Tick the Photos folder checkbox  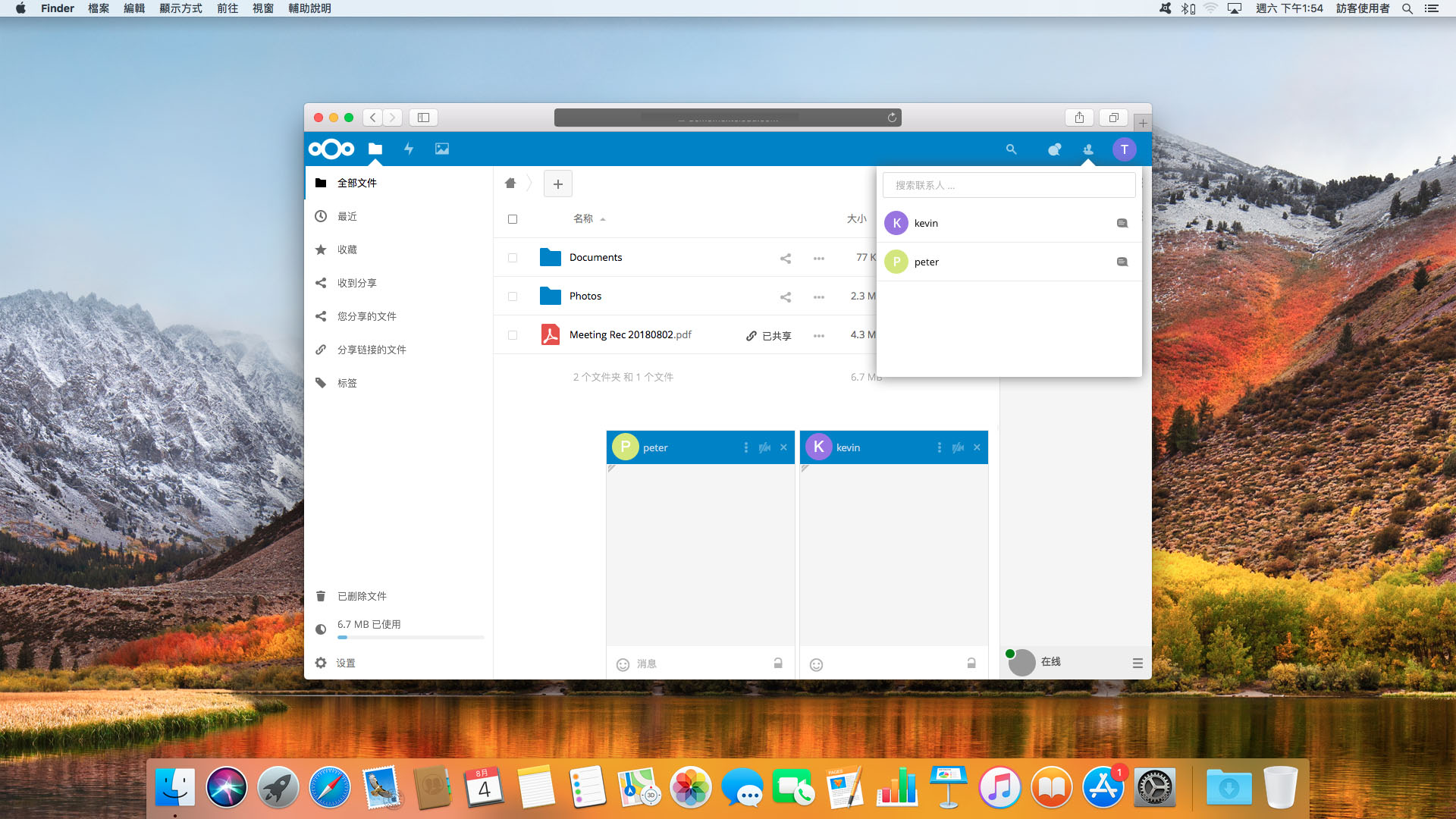[x=513, y=297]
